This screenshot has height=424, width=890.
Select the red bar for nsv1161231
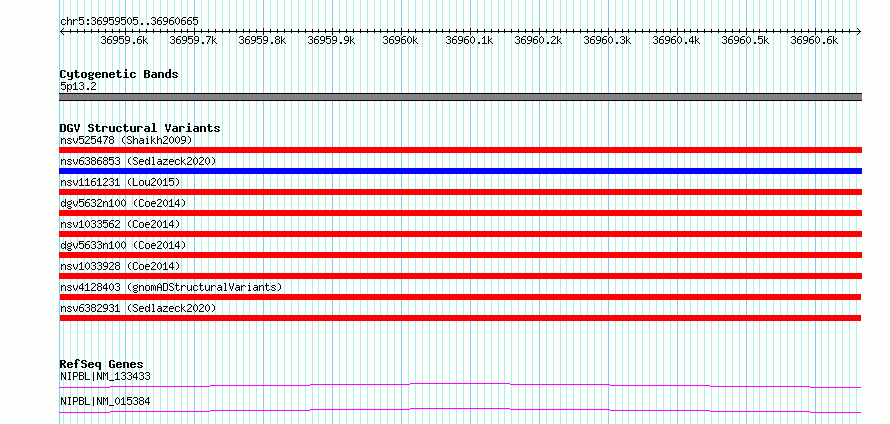pyautogui.click(x=461, y=192)
